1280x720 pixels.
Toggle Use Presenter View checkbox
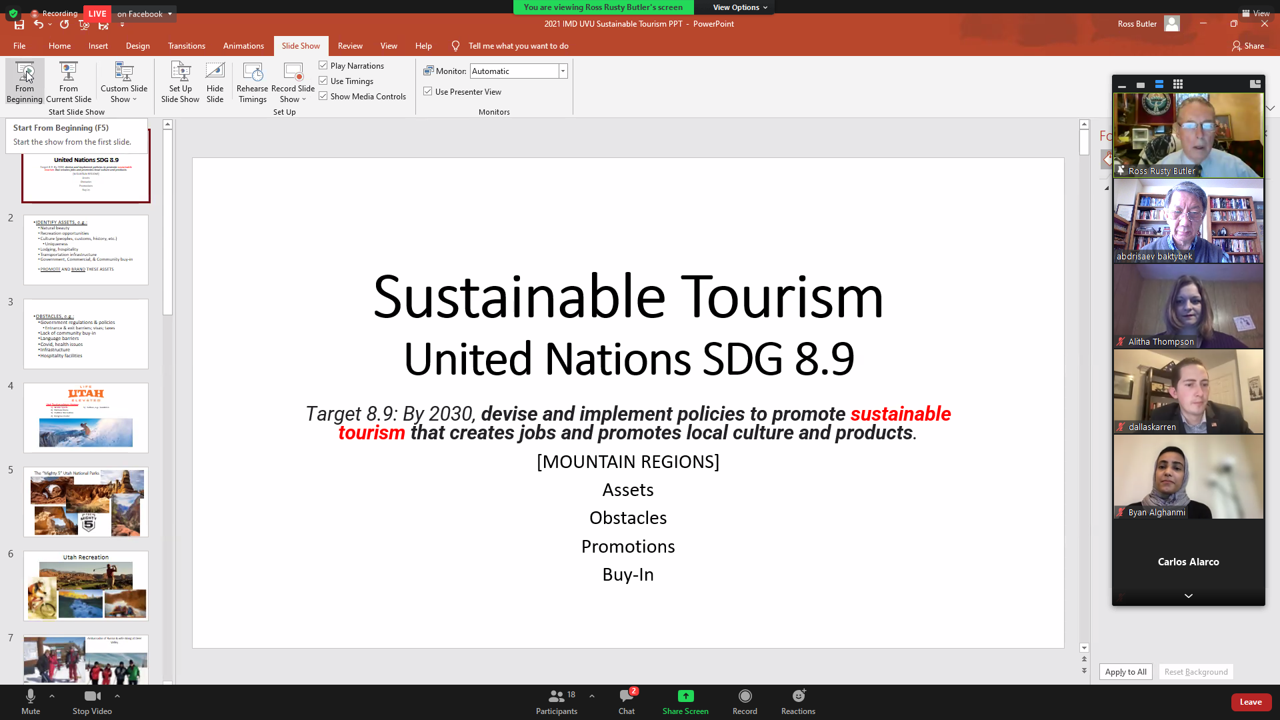(x=428, y=91)
